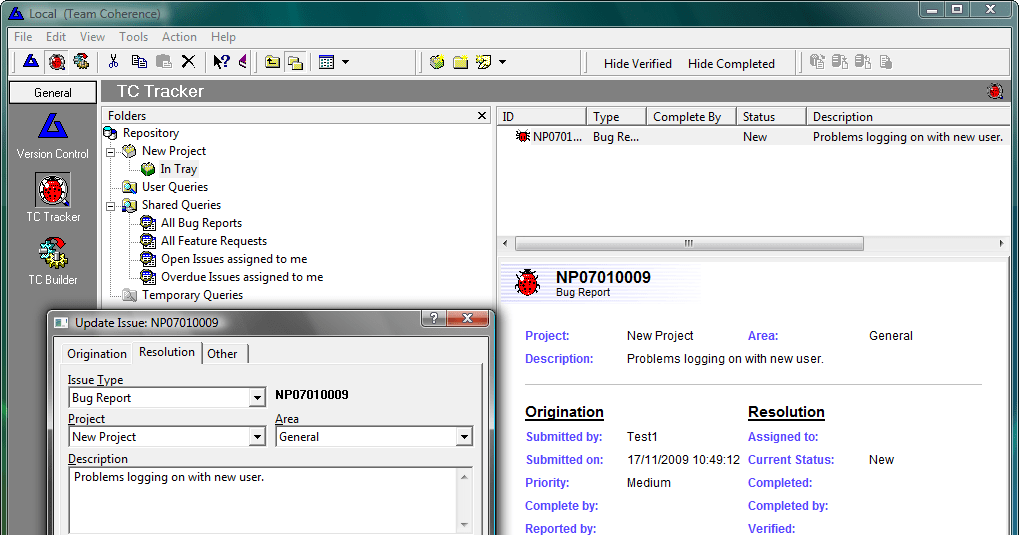This screenshot has height=535, width=1019.
Task: Open the Issue Type dropdown
Action: pyautogui.click(x=256, y=398)
